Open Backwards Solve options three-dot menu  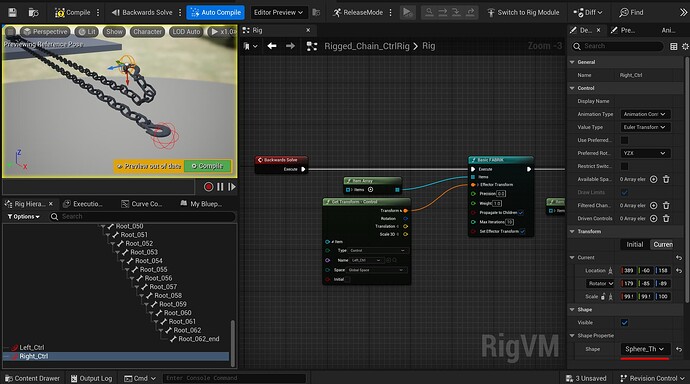180,12
